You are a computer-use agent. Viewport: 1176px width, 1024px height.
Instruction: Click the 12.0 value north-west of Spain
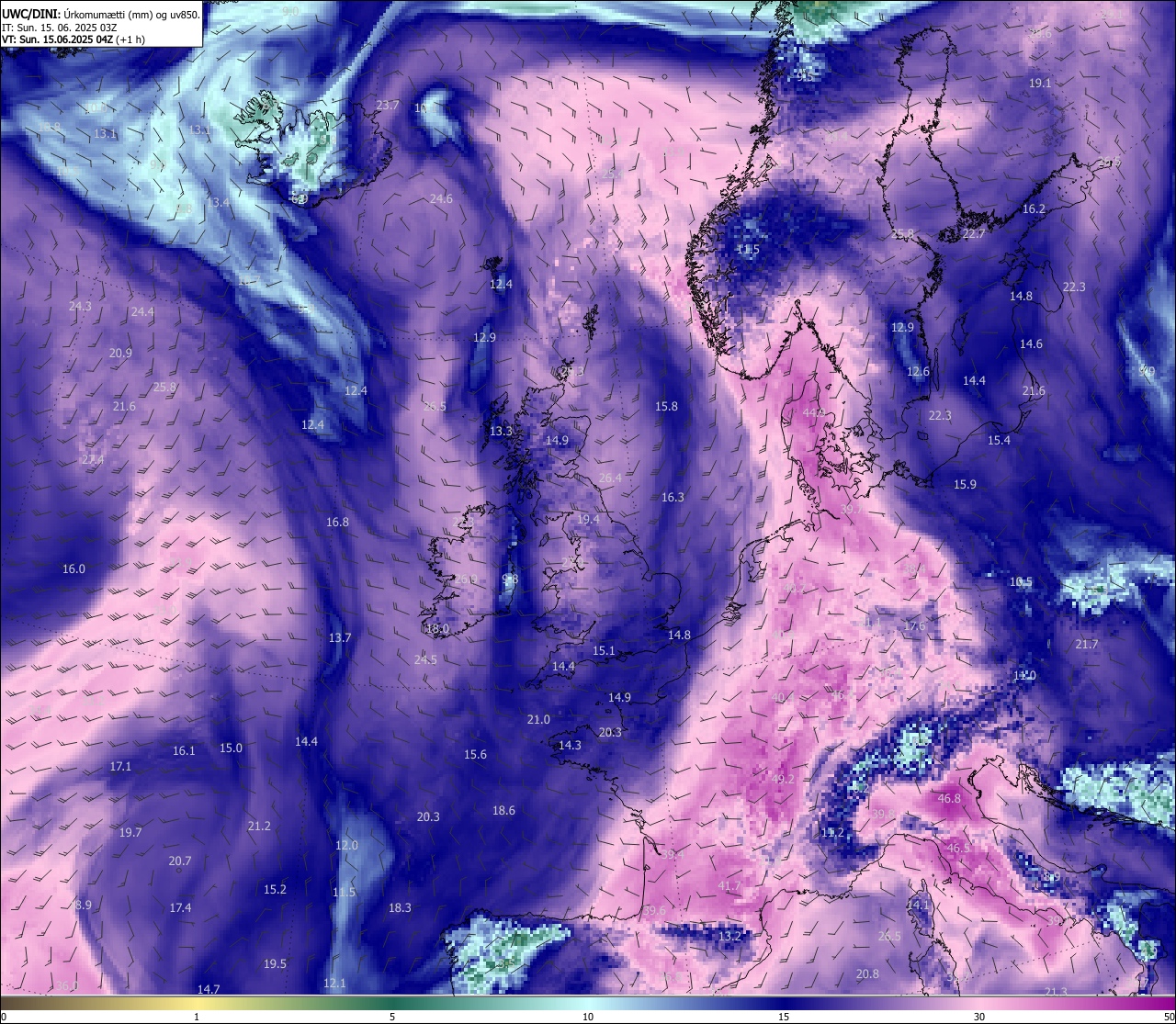346,845
